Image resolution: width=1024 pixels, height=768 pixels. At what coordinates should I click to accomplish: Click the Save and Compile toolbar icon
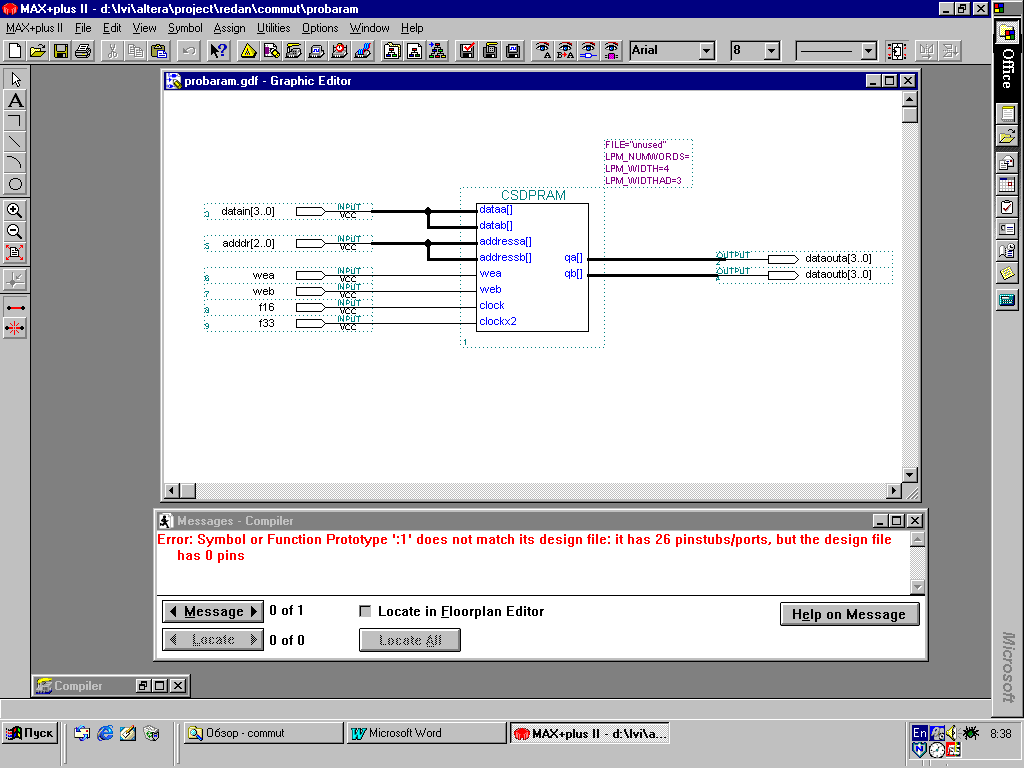(x=490, y=51)
